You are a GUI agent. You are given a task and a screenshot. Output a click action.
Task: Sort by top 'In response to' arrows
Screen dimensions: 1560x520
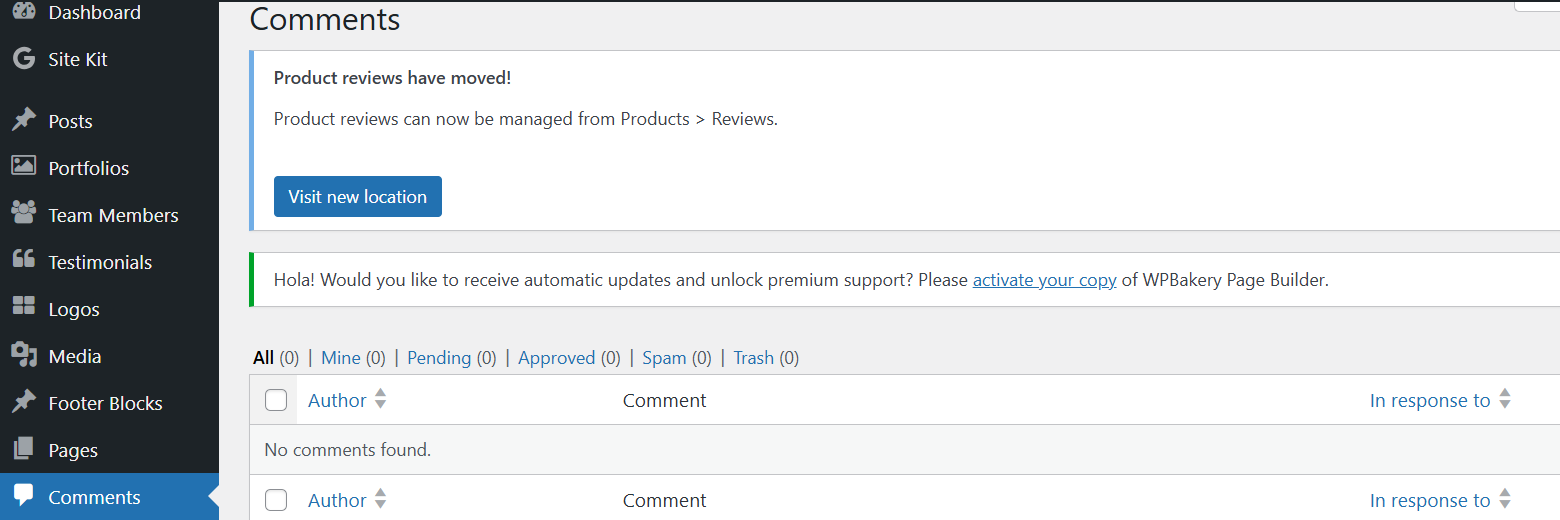[x=1505, y=400]
